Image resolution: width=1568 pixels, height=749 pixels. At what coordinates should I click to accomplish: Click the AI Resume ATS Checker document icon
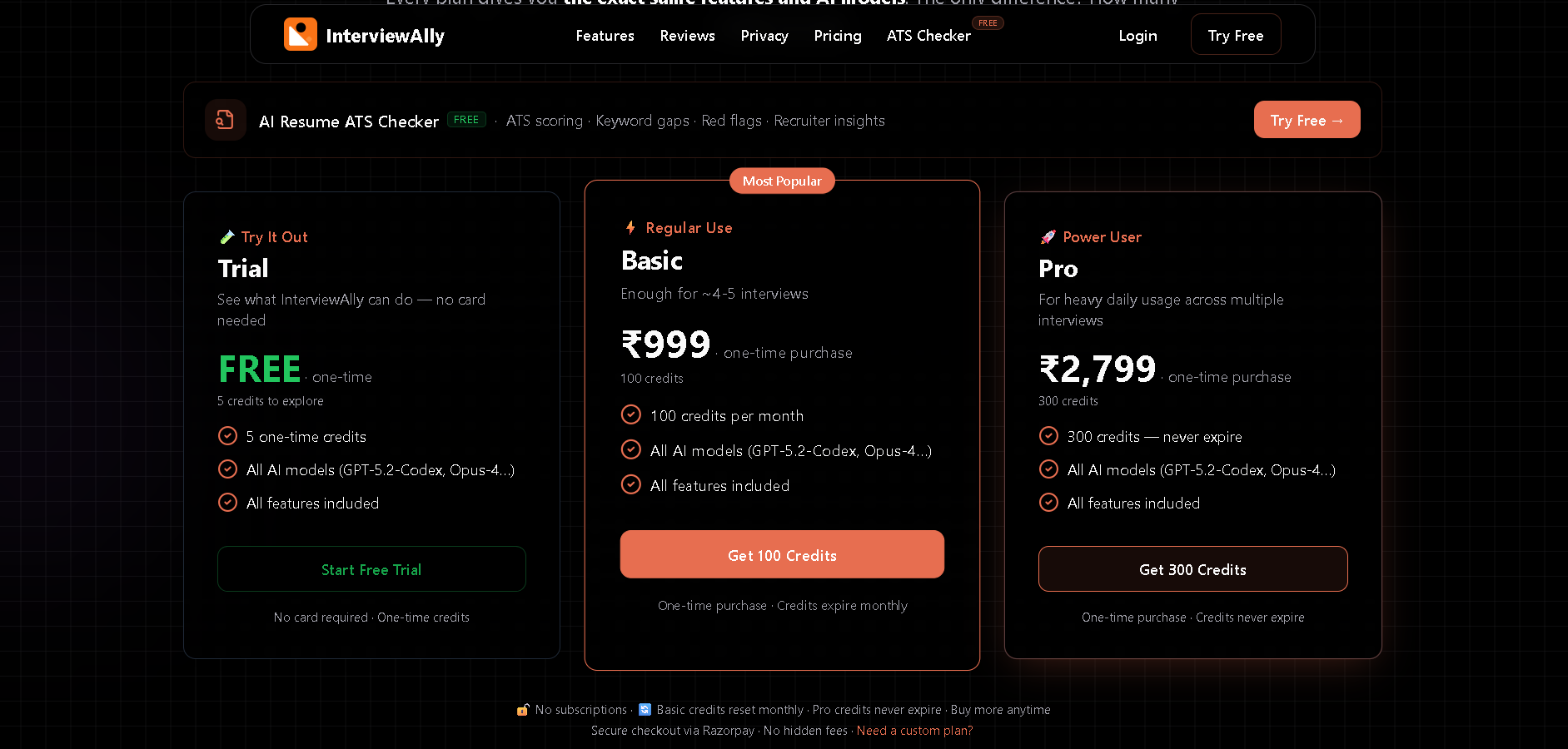[225, 119]
